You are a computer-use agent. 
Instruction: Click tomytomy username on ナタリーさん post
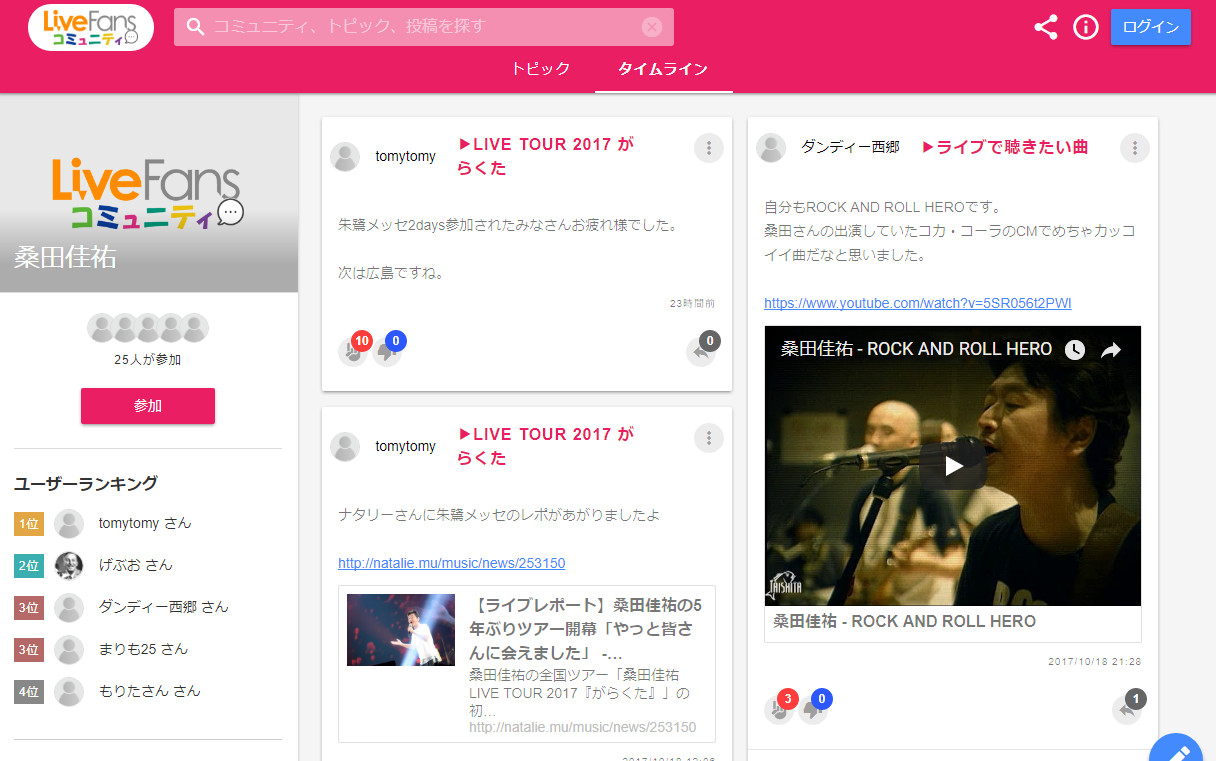(x=405, y=447)
